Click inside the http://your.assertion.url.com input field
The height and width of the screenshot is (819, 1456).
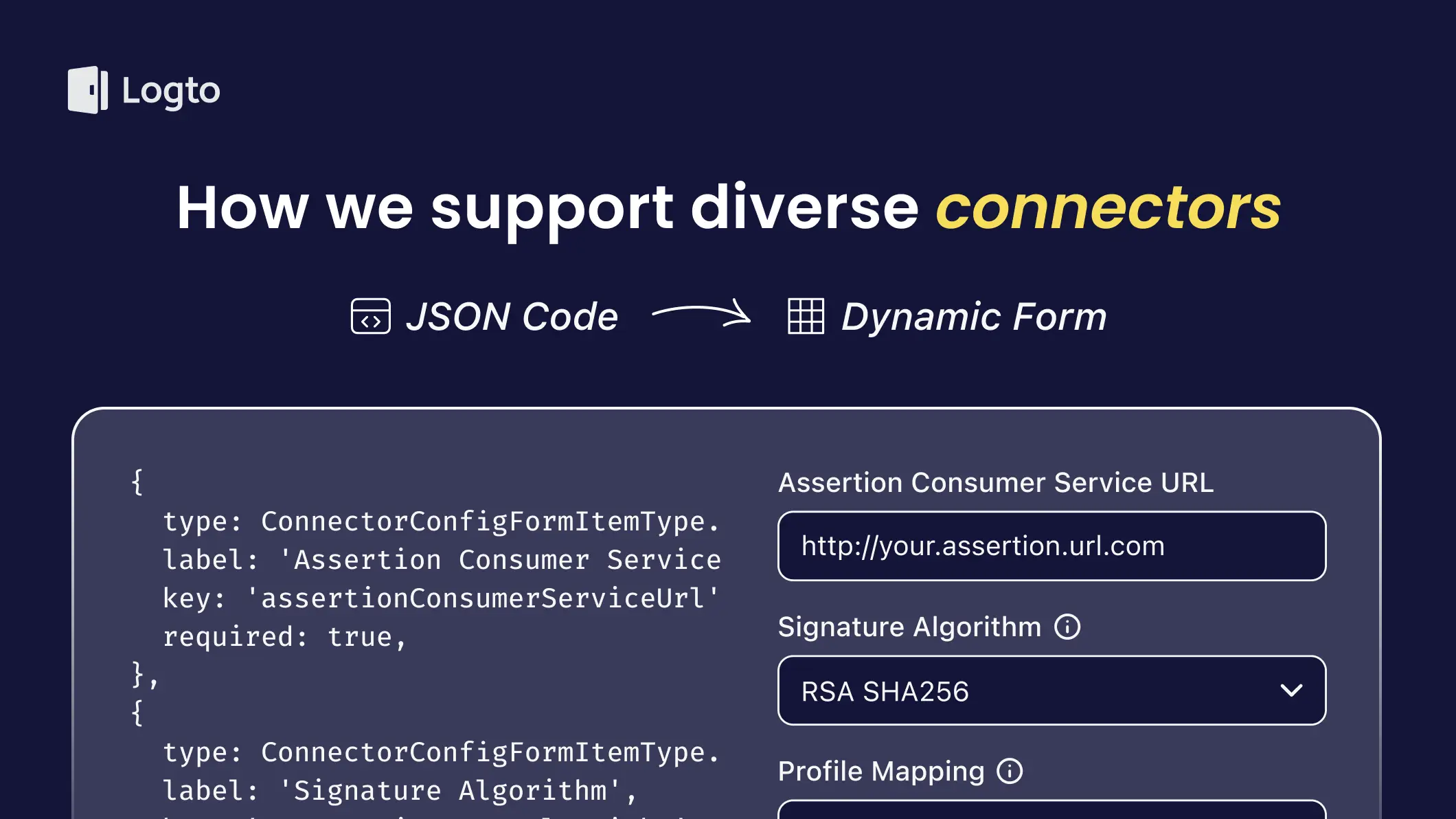pos(1052,546)
